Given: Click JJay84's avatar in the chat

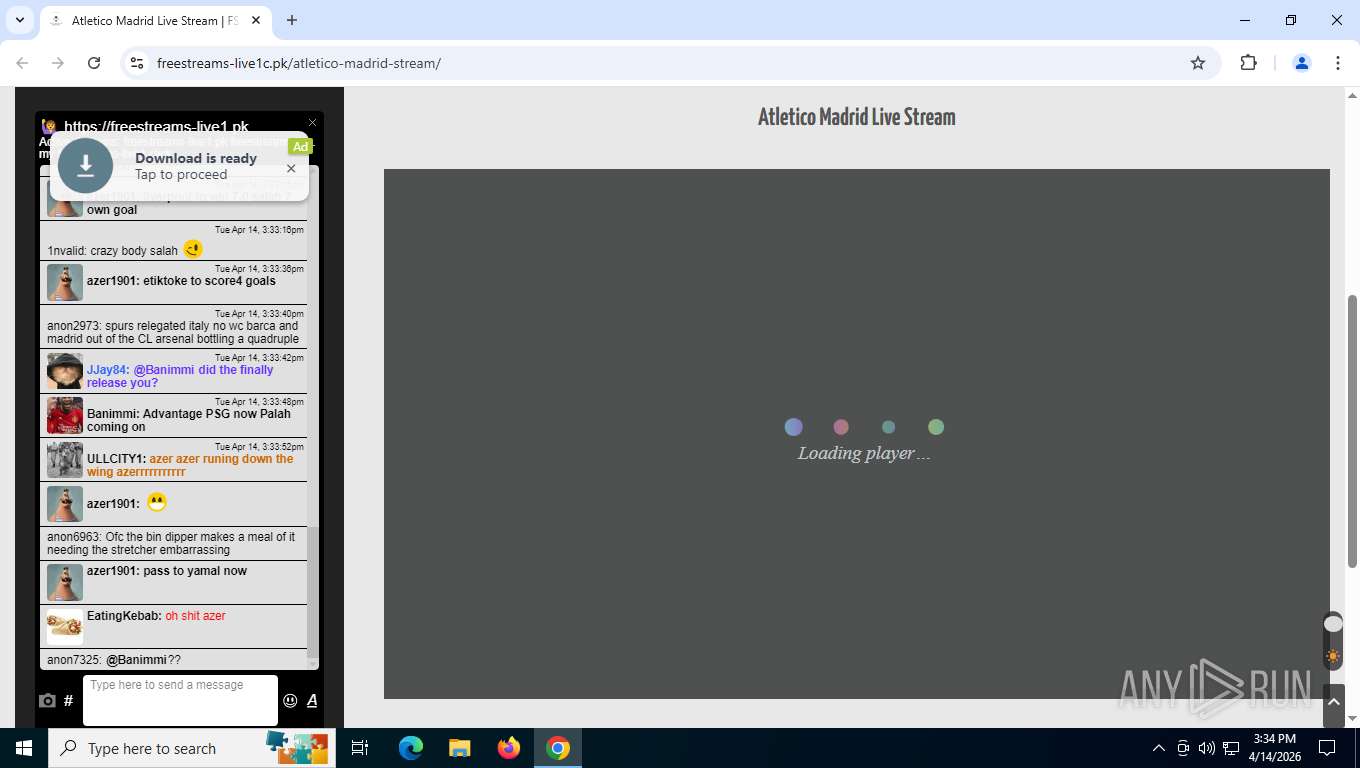Looking at the screenshot, I should click(x=65, y=371).
